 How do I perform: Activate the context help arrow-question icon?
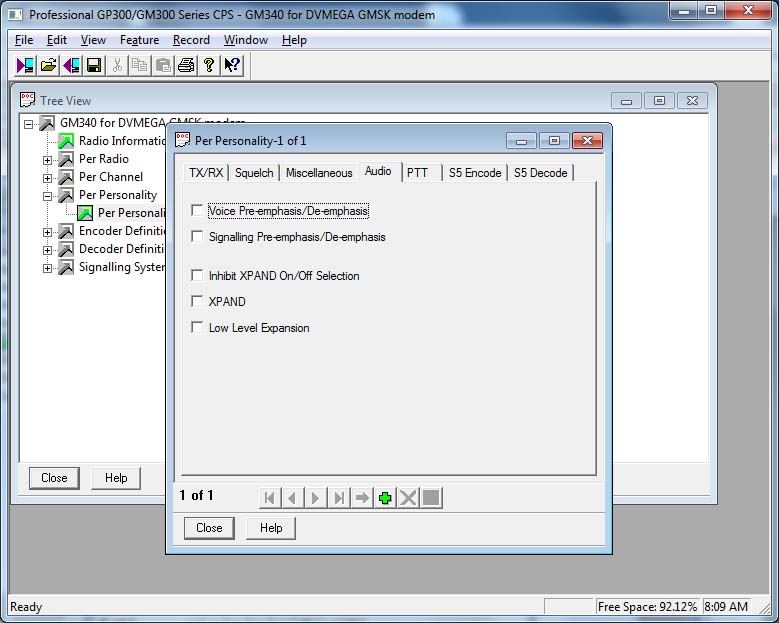coord(232,65)
